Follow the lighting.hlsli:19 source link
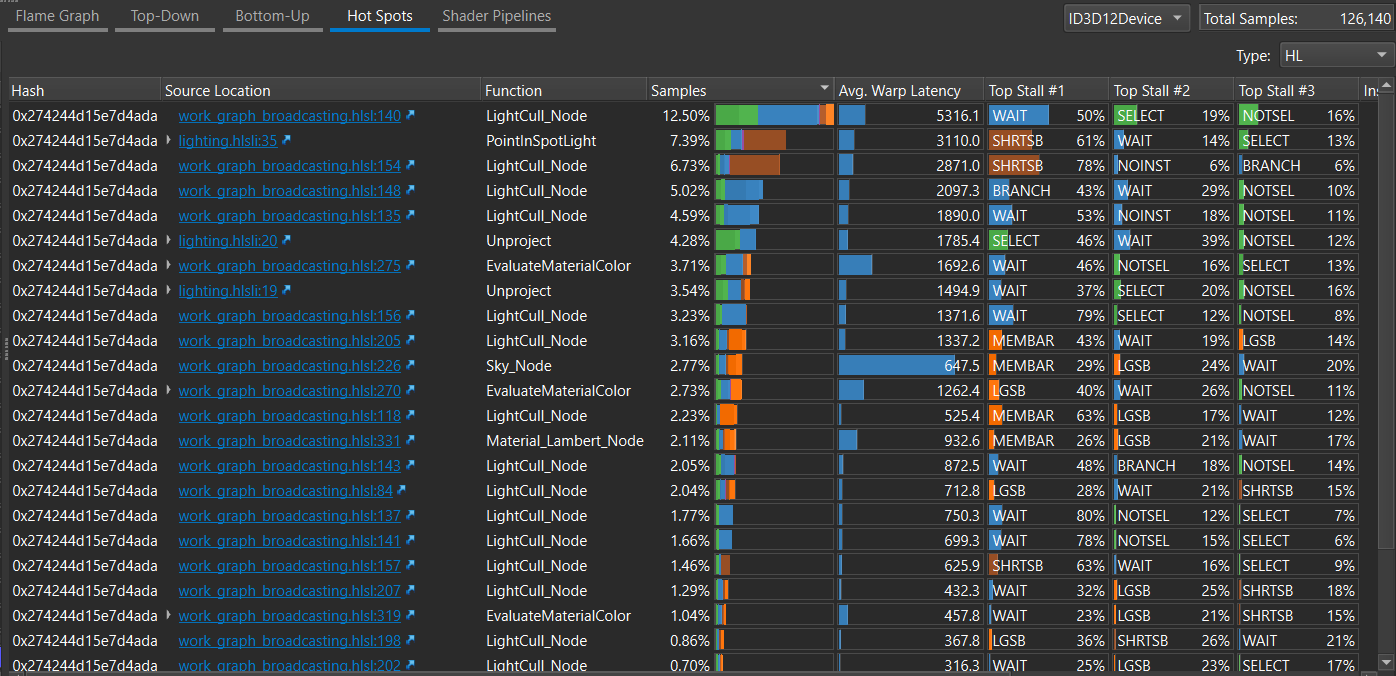This screenshot has width=1396, height=676. point(228,291)
